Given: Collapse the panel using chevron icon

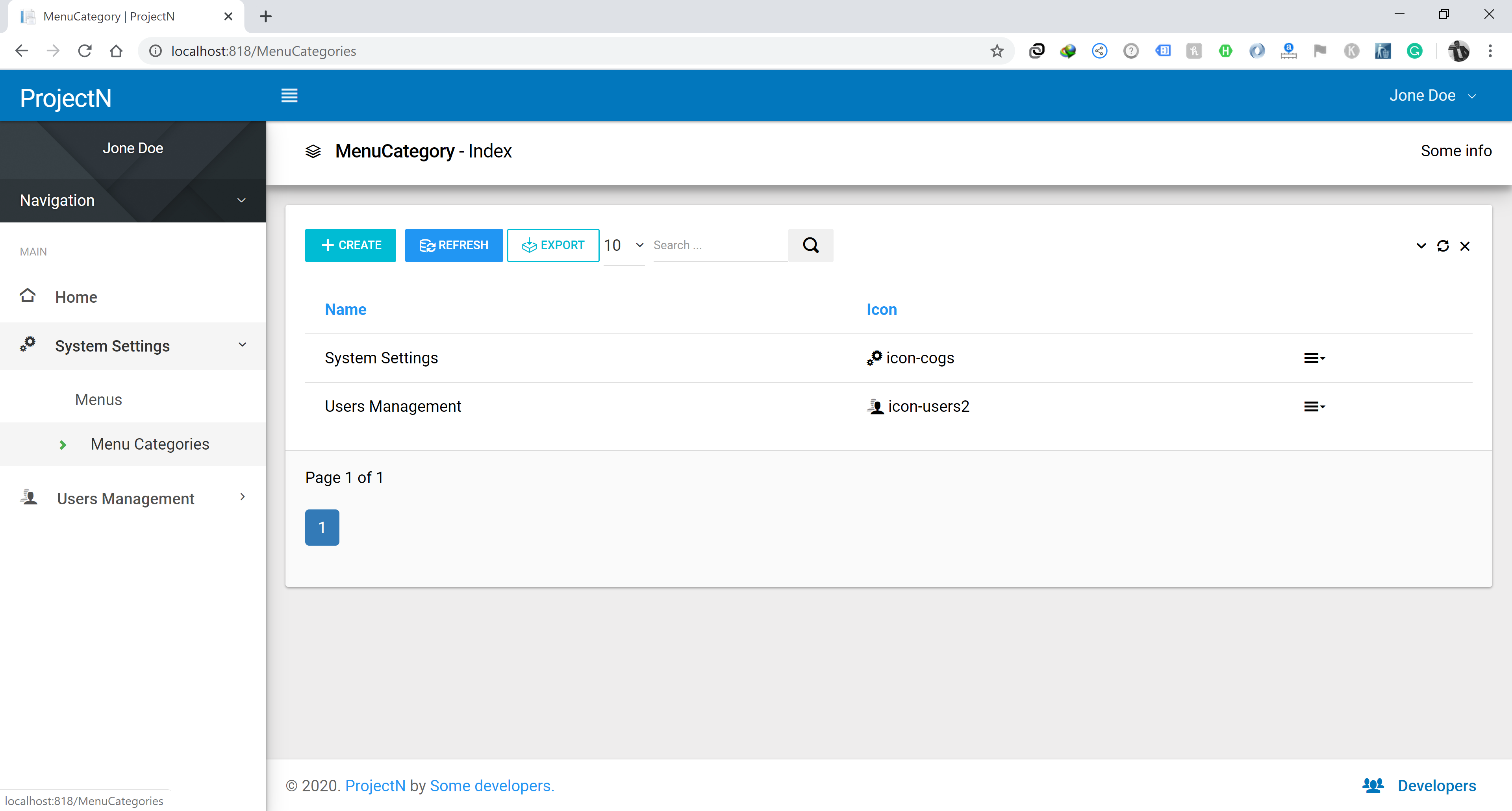Looking at the screenshot, I should (1421, 246).
